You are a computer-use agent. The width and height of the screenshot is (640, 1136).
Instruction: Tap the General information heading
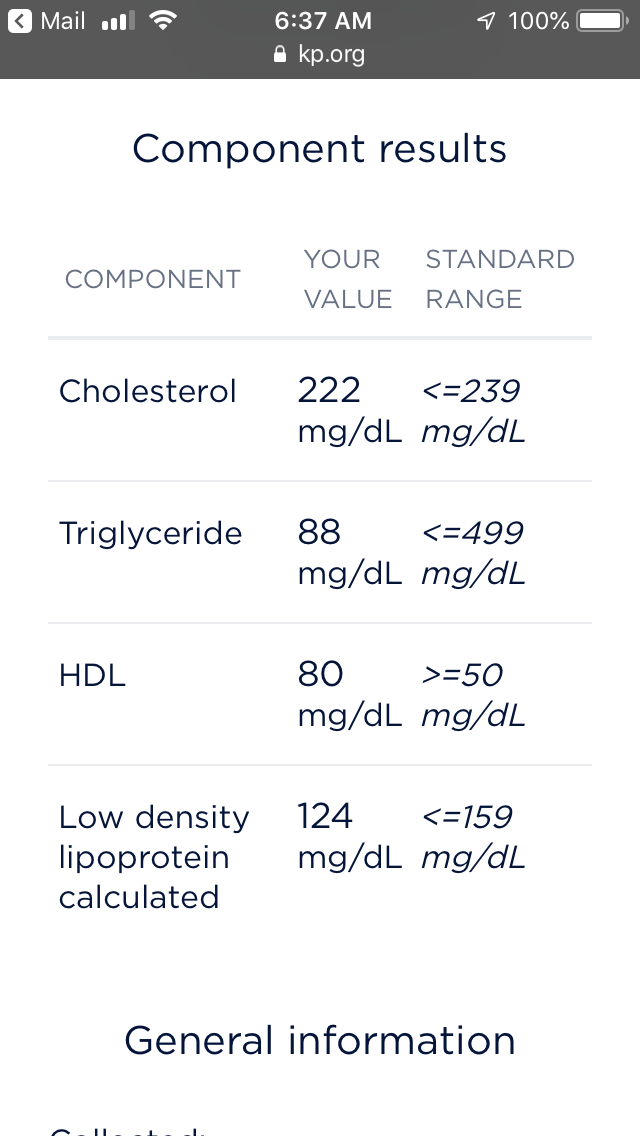point(320,1041)
